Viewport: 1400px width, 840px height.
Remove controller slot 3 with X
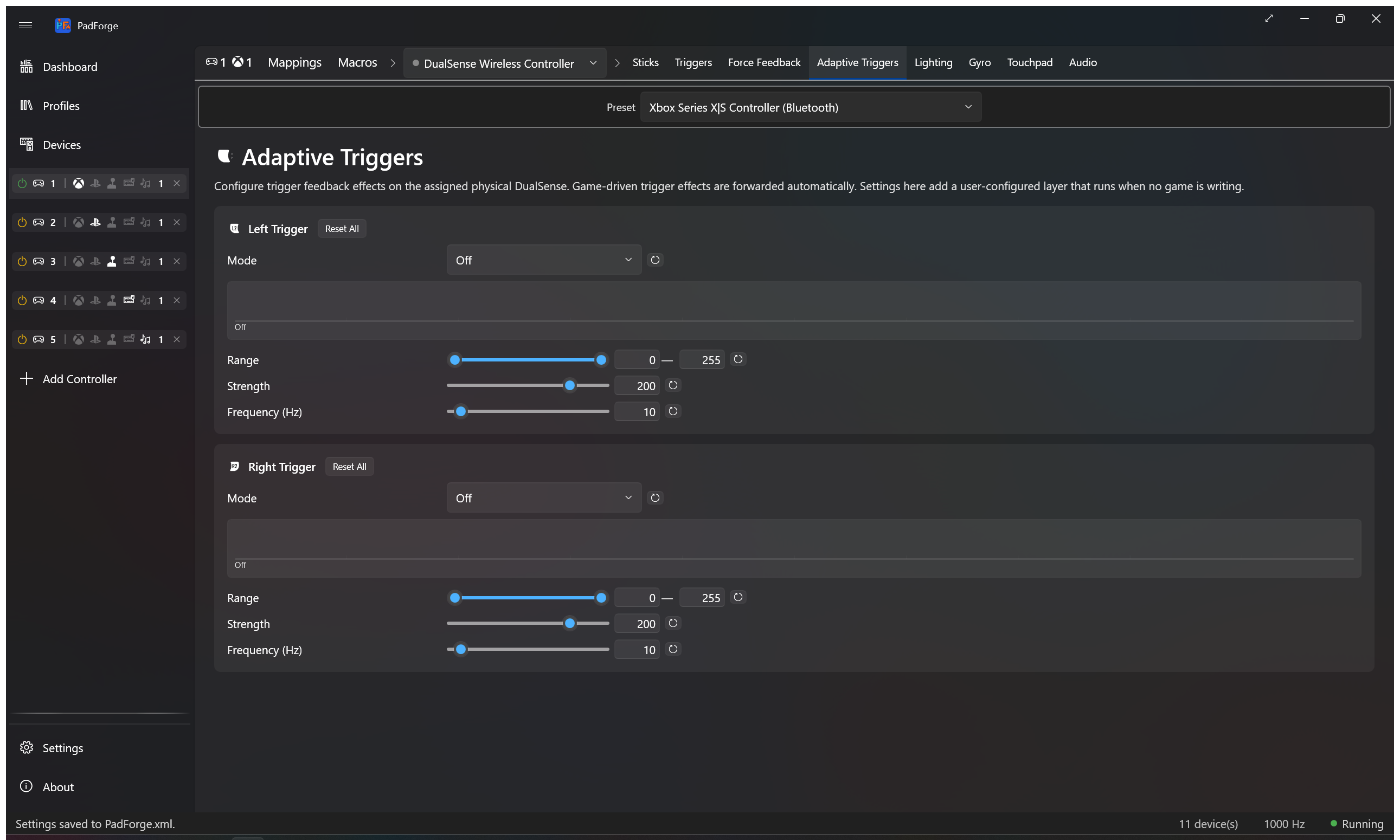click(177, 262)
